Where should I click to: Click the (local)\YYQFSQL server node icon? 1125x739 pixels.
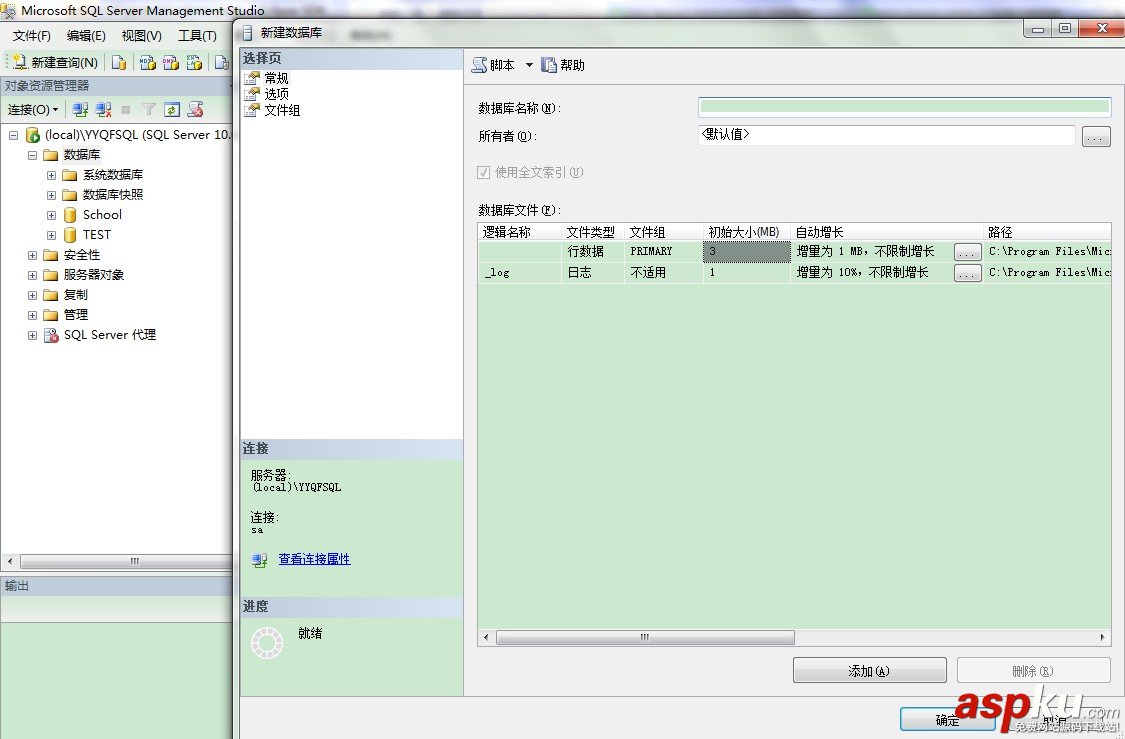click(32, 135)
